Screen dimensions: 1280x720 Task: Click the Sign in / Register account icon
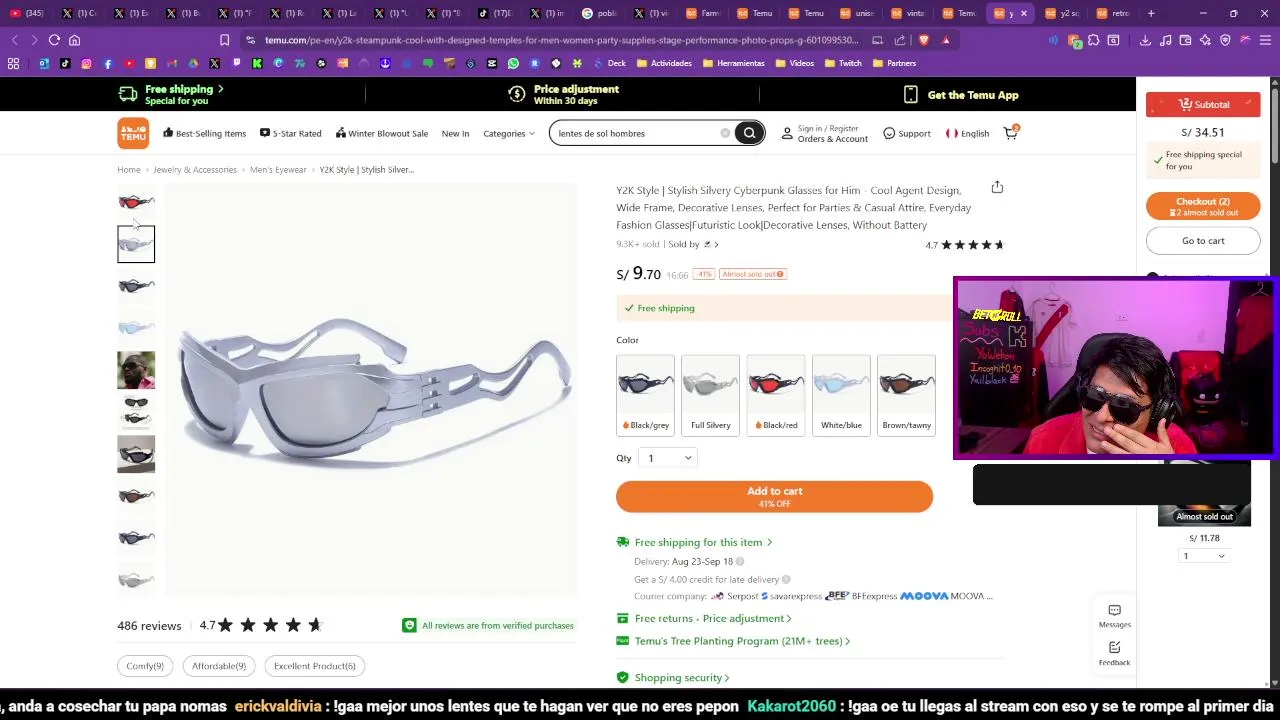point(787,133)
